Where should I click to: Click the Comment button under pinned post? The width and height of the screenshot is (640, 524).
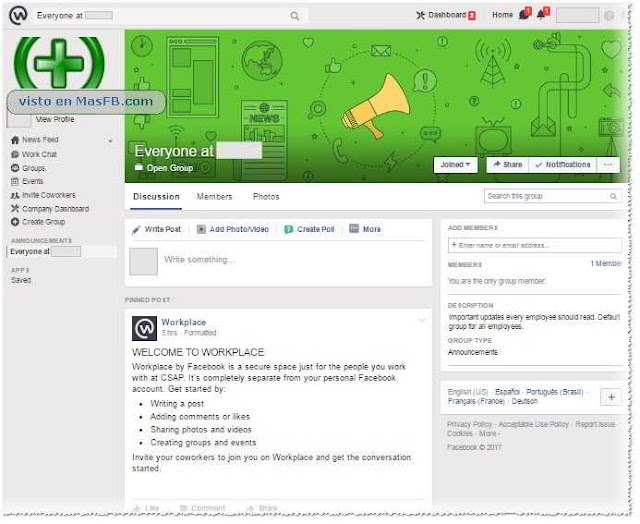[x=202, y=508]
